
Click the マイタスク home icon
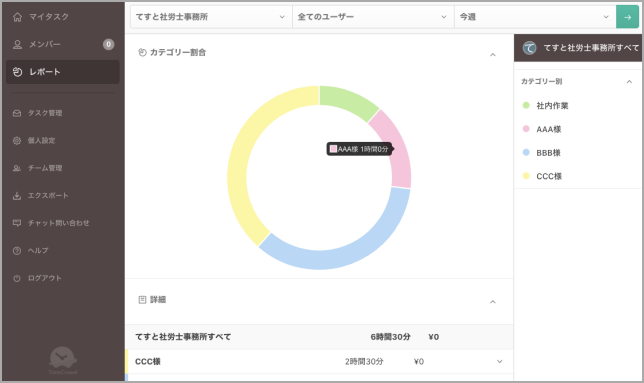click(17, 17)
